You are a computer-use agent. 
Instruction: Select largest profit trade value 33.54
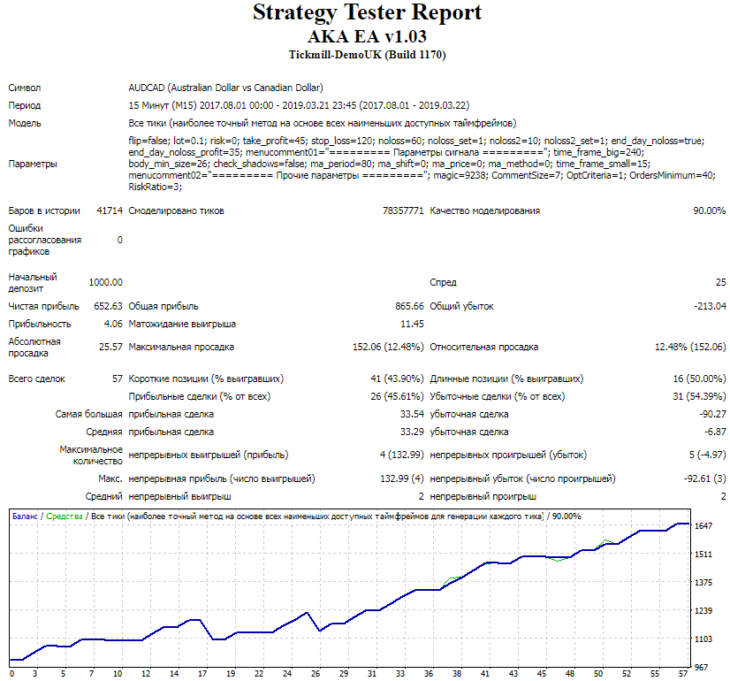point(412,414)
